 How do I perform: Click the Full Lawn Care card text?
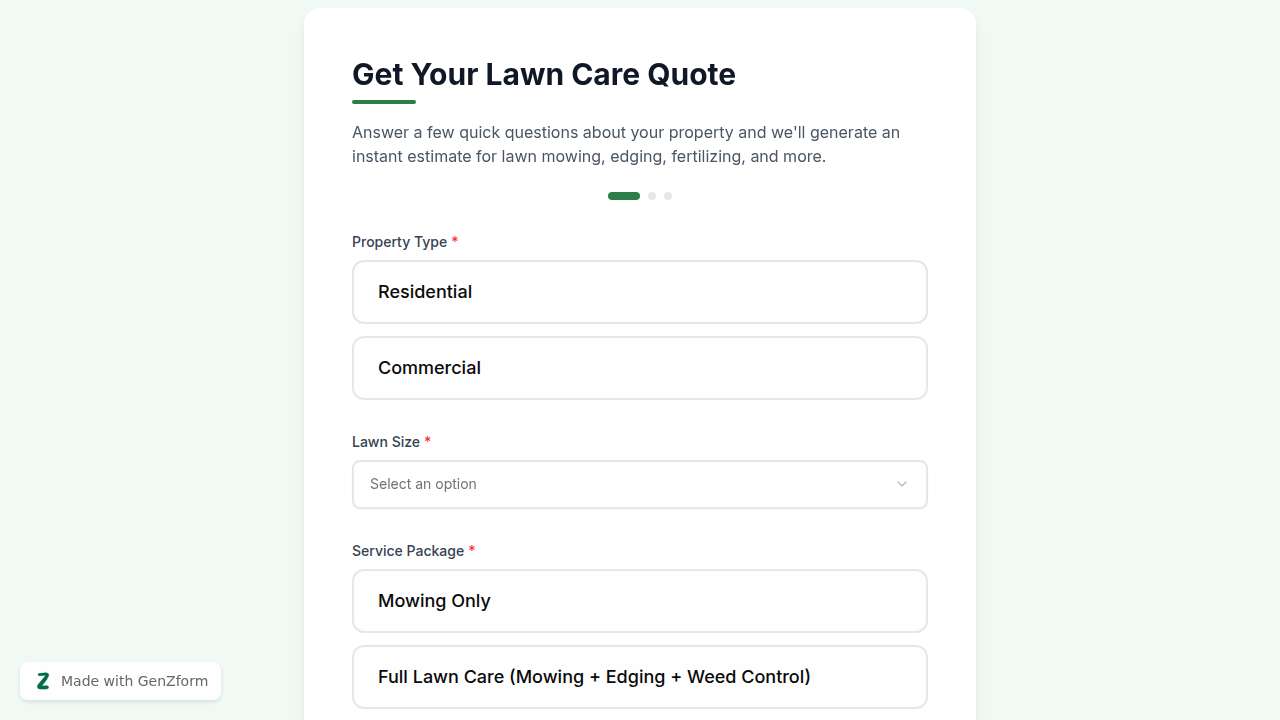tap(594, 677)
